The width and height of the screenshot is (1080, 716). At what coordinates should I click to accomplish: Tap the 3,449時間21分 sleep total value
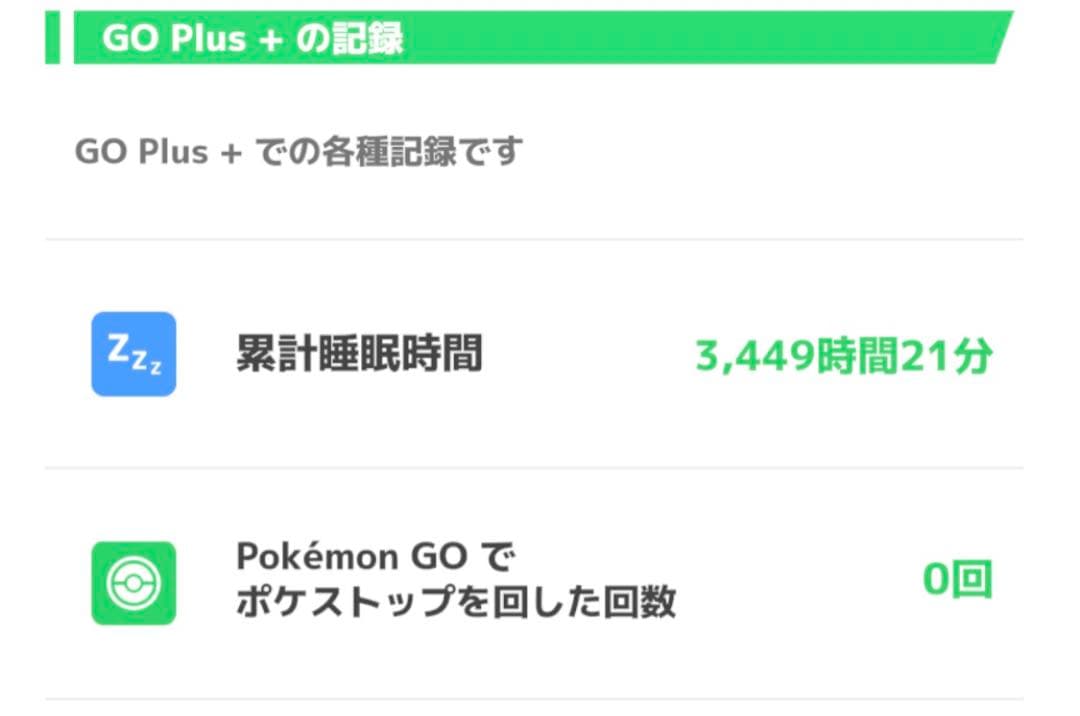click(x=843, y=355)
